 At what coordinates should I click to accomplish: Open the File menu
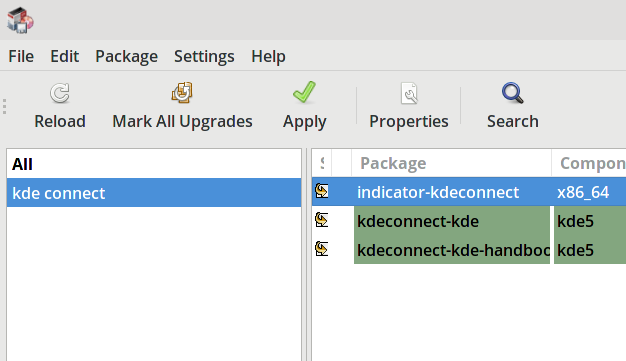pyautogui.click(x=21, y=56)
